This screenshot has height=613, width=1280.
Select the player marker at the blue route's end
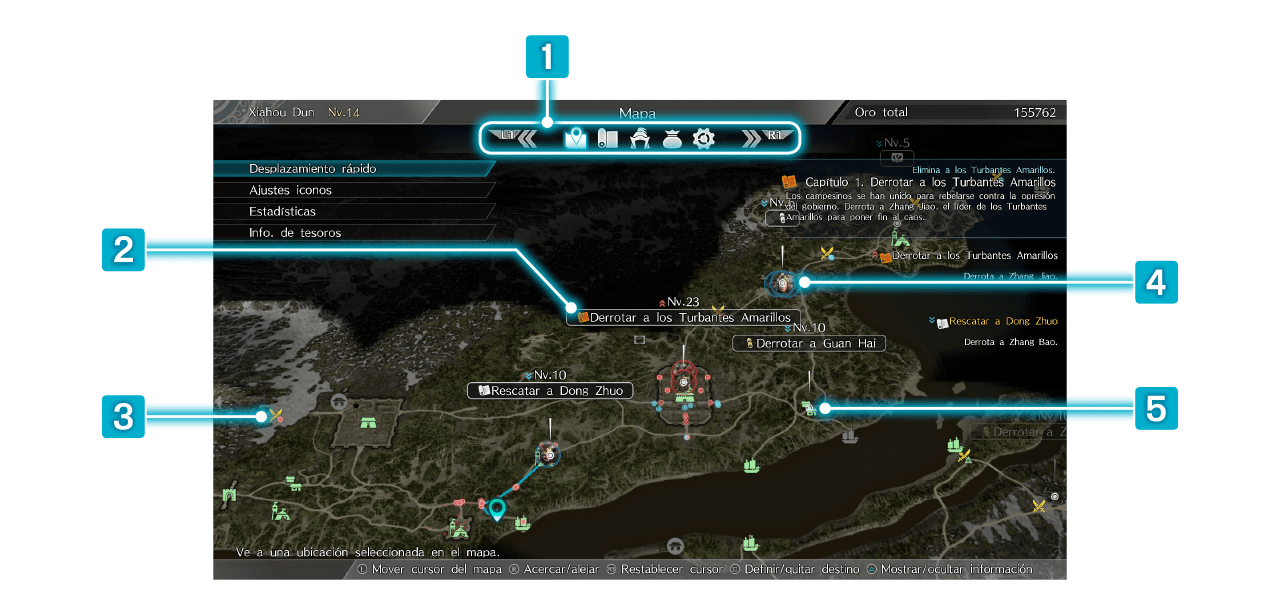548,456
